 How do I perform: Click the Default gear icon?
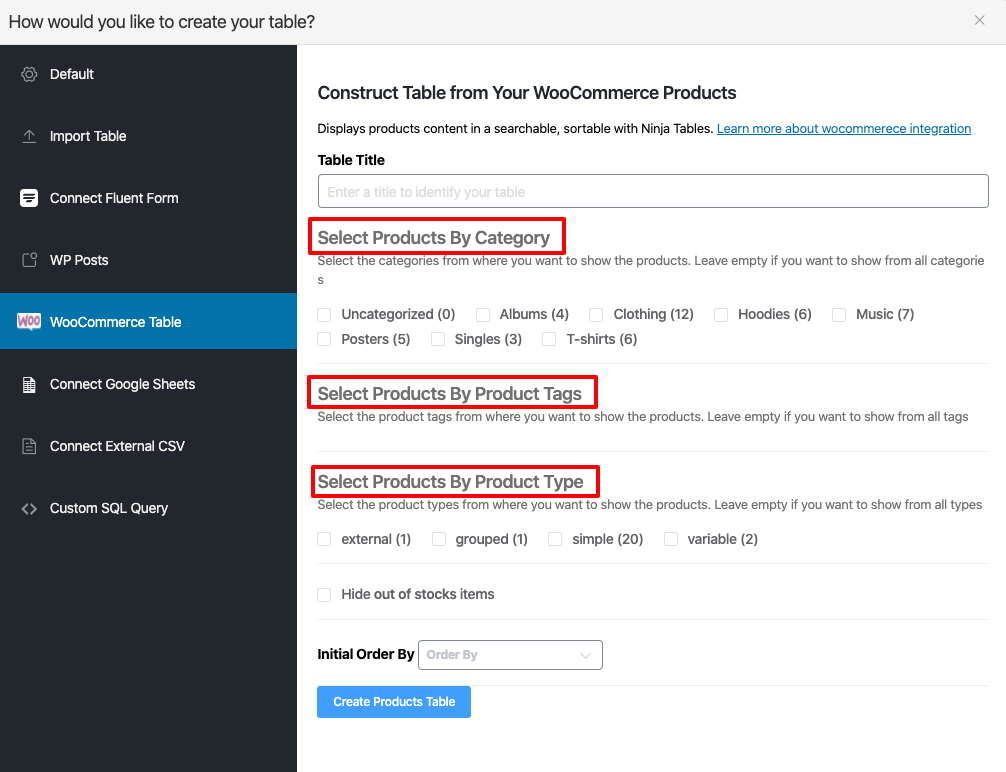(29, 74)
